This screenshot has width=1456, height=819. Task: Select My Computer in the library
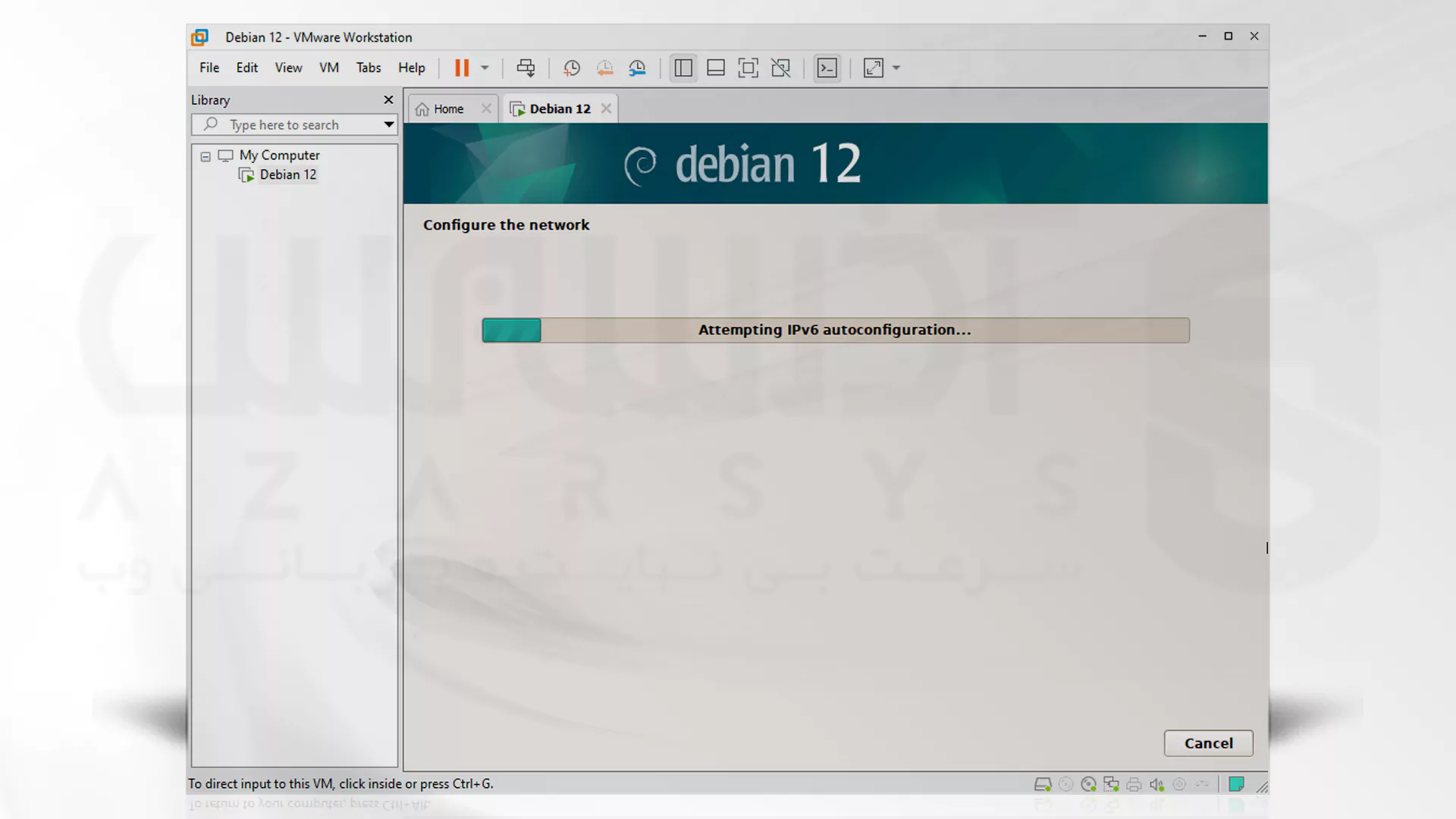[280, 155]
